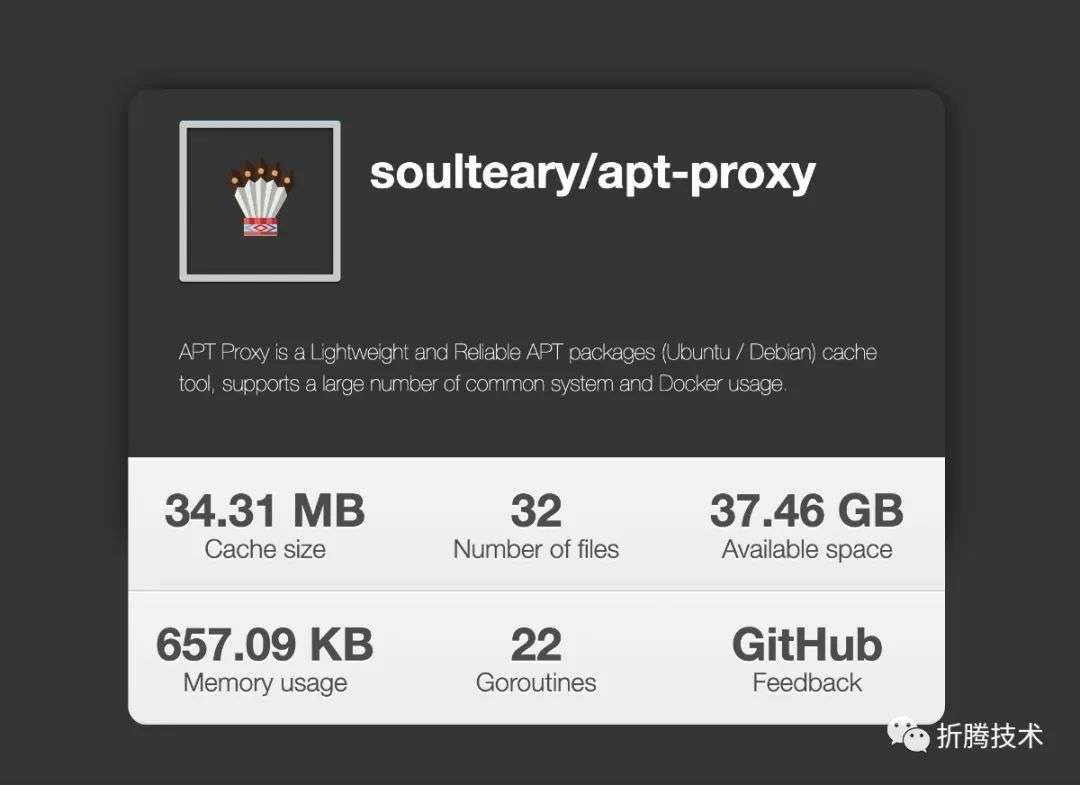This screenshot has height=785, width=1080.
Task: Click the APT Proxy description text
Action: [x=528, y=368]
